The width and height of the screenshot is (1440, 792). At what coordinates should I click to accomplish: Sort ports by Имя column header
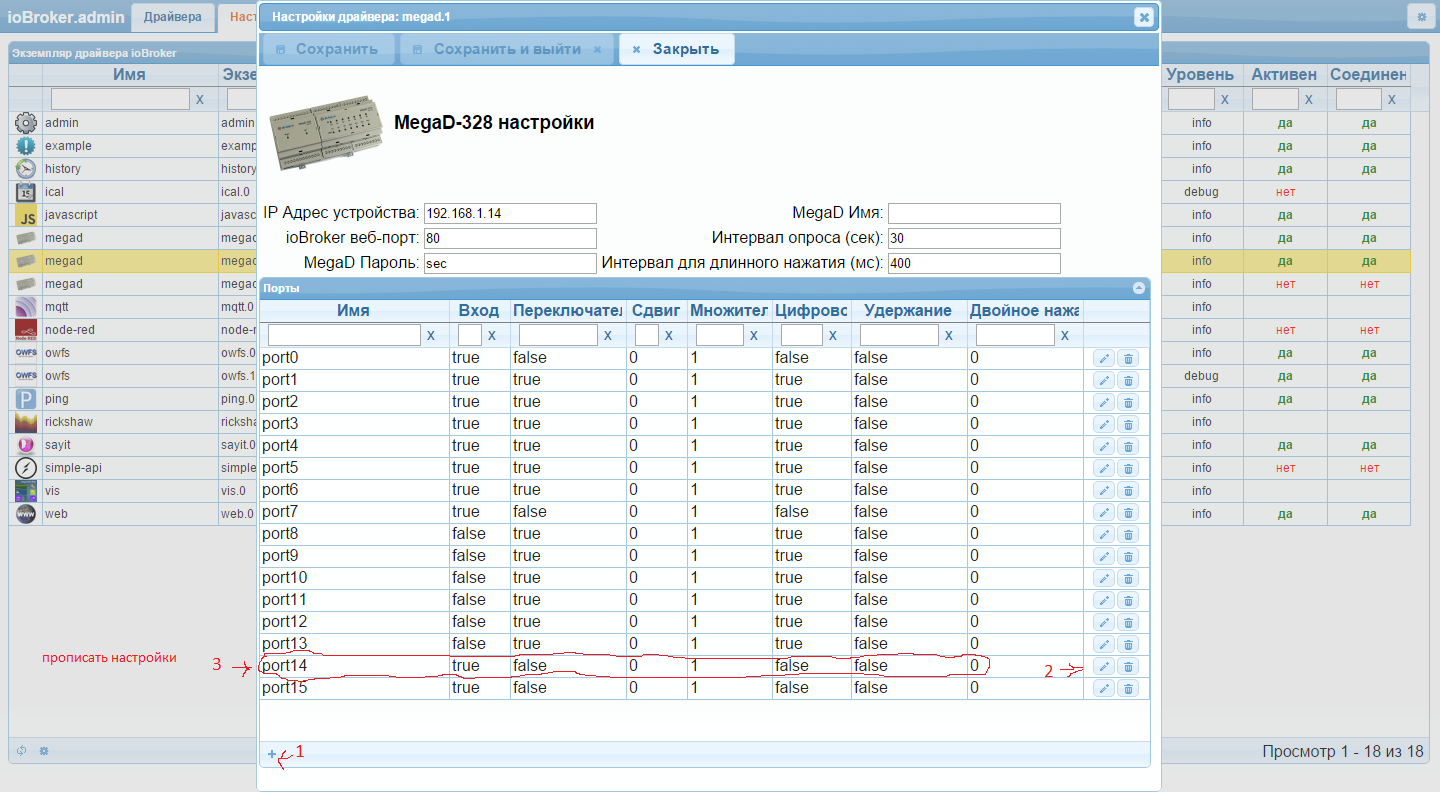[353, 311]
